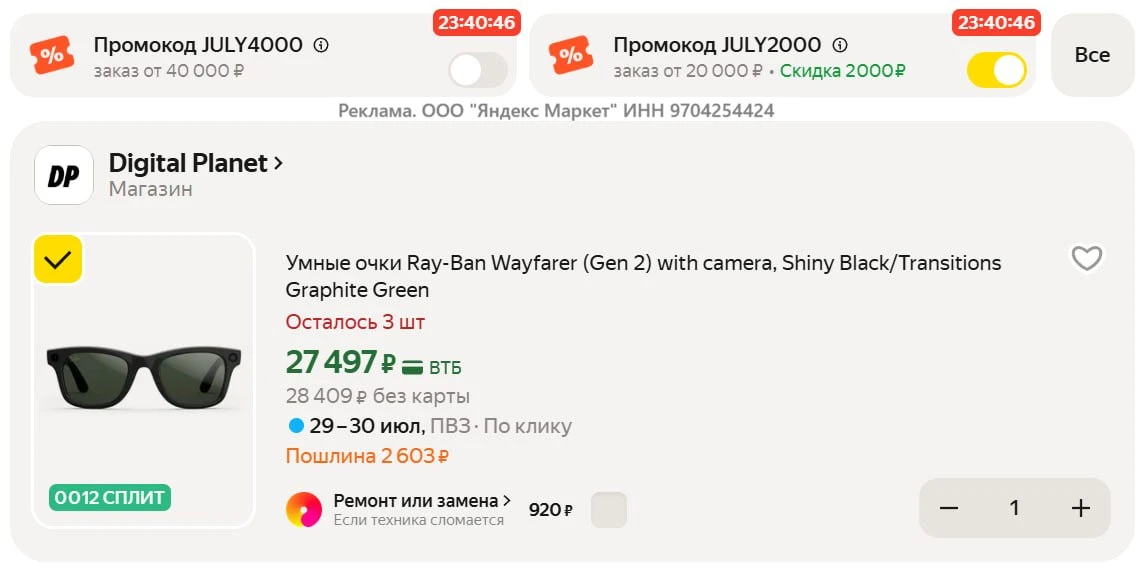Open the Digital Planet store page
Image resolution: width=1143 pixels, height=568 pixels.
pos(195,163)
